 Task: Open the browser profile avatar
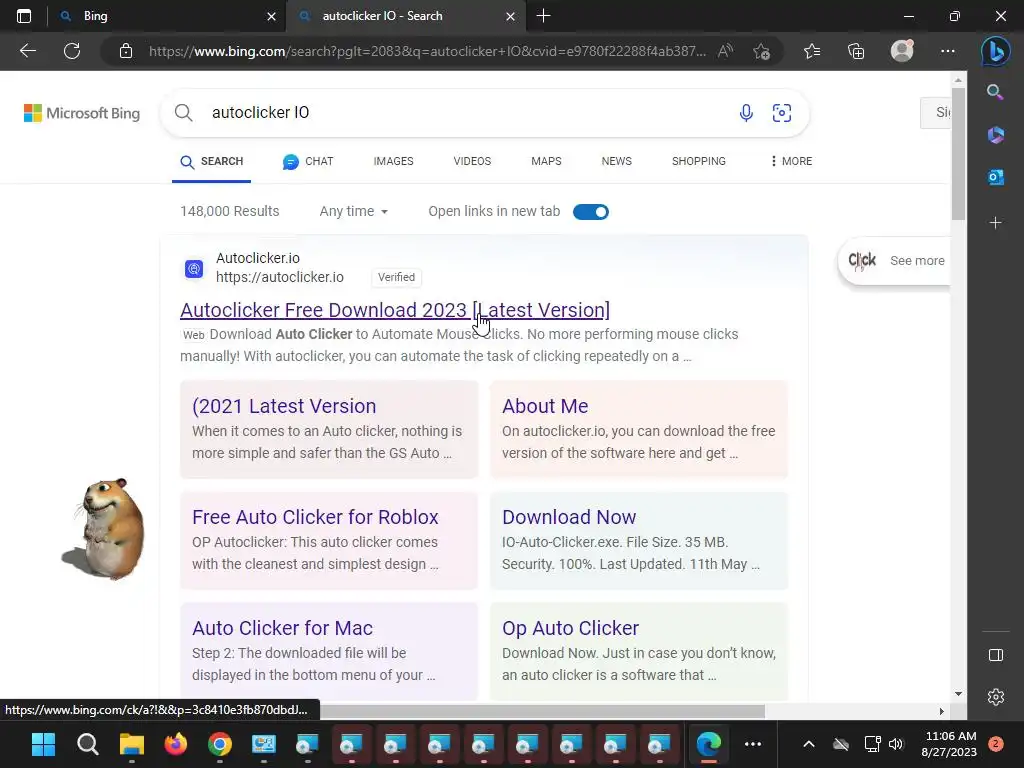click(x=902, y=51)
